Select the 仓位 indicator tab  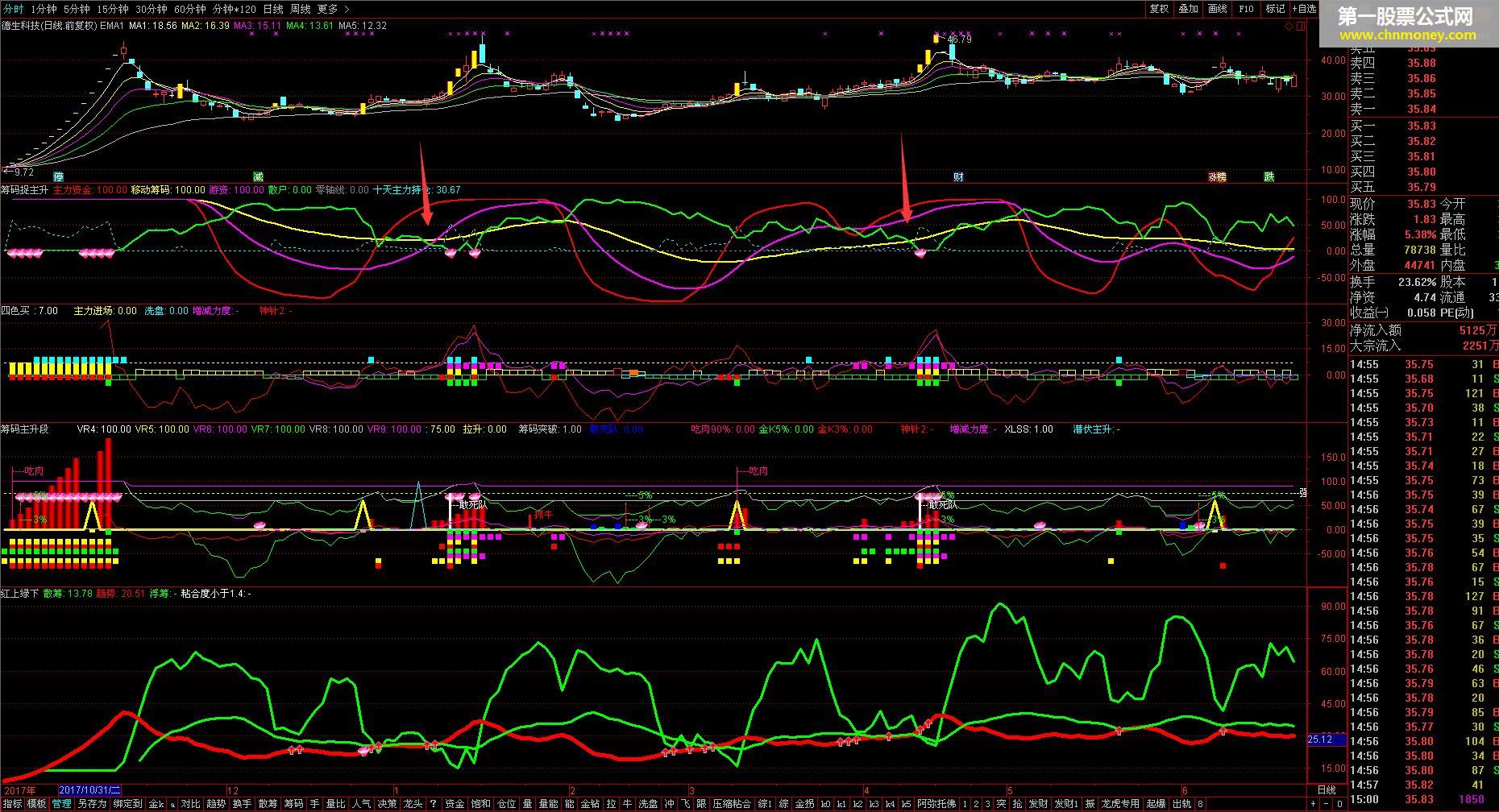point(506,804)
